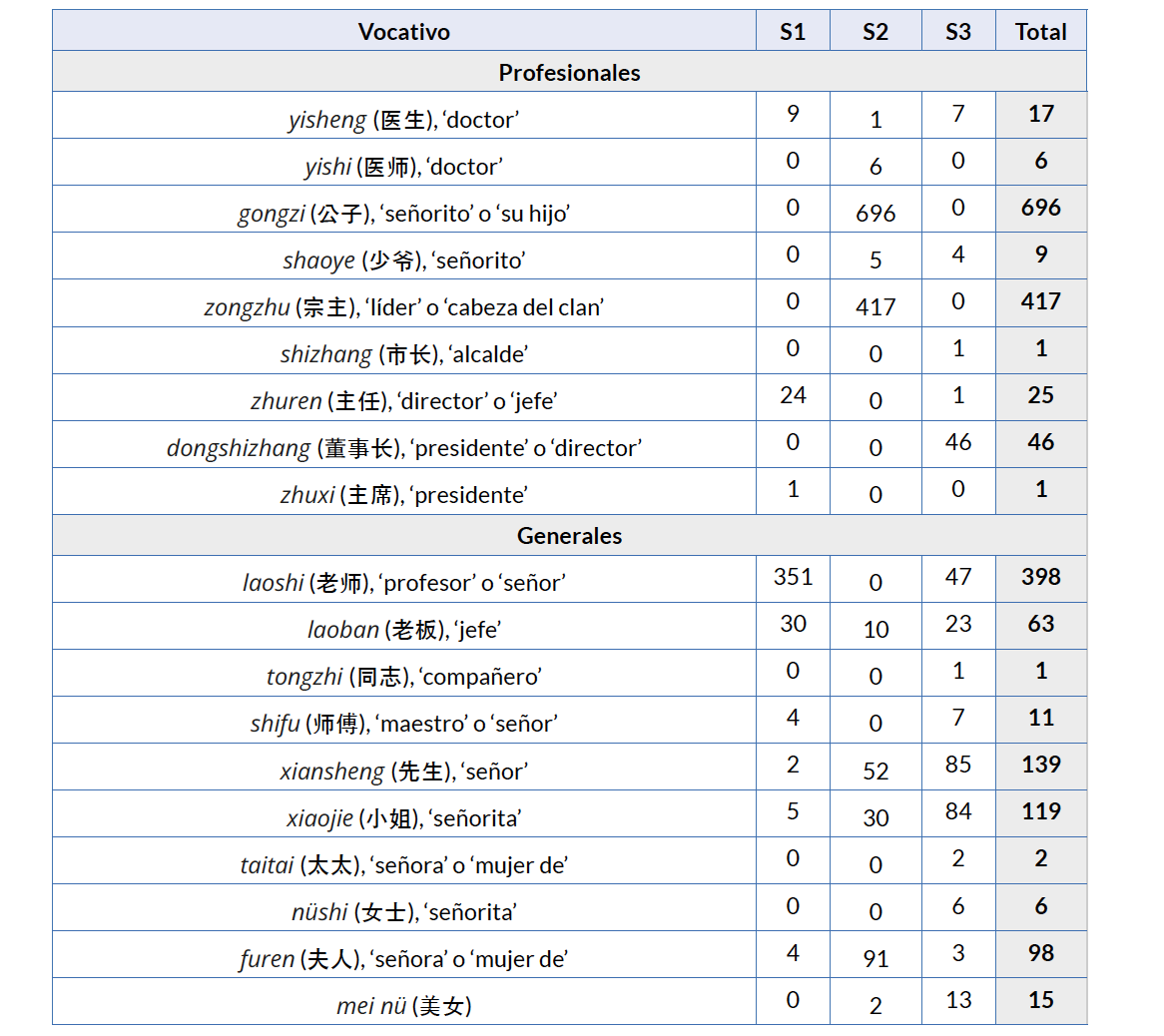Screen dimensions: 1164x1036
Task: Click the Profesionales section heading row
Action: 569,73
